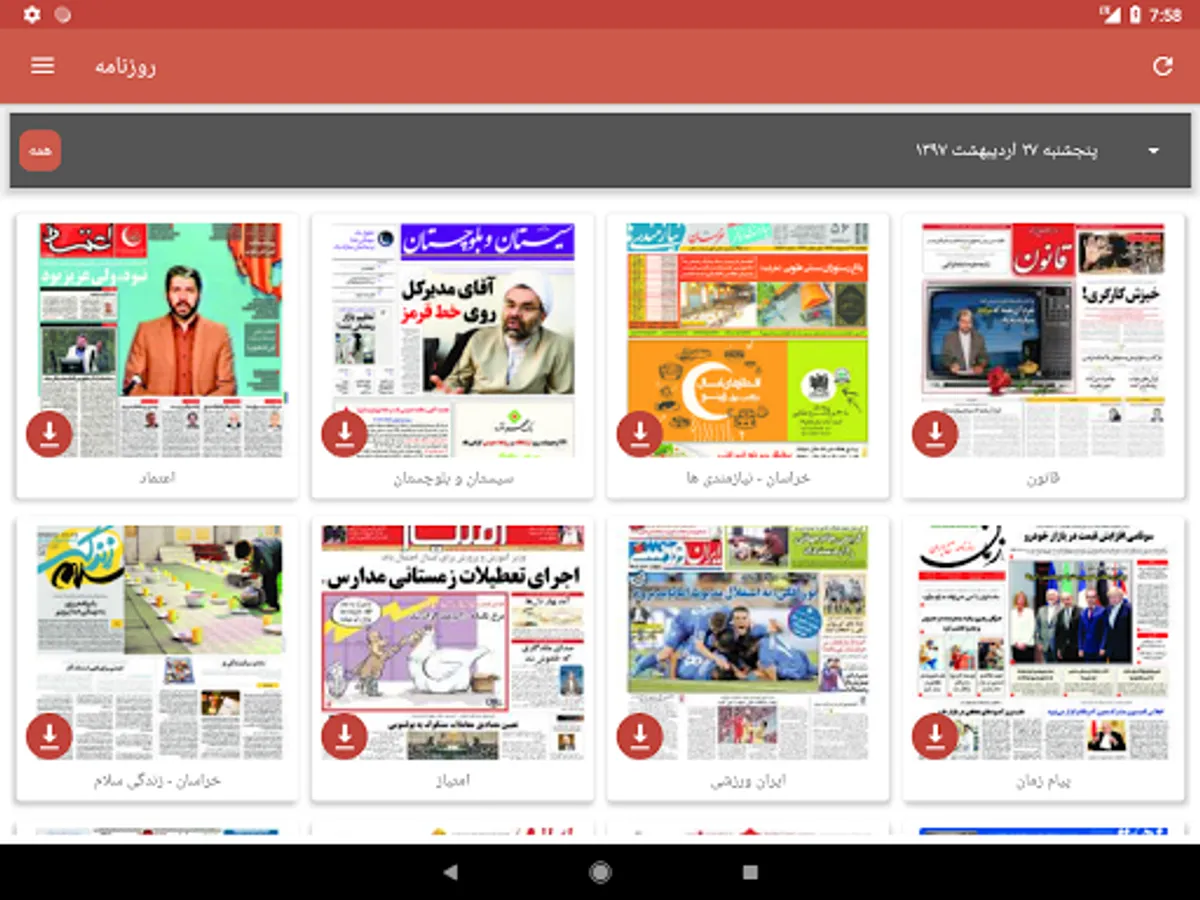Tap the battery icon in status bar
Image resolution: width=1200 pixels, height=900 pixels.
pos(1135,14)
